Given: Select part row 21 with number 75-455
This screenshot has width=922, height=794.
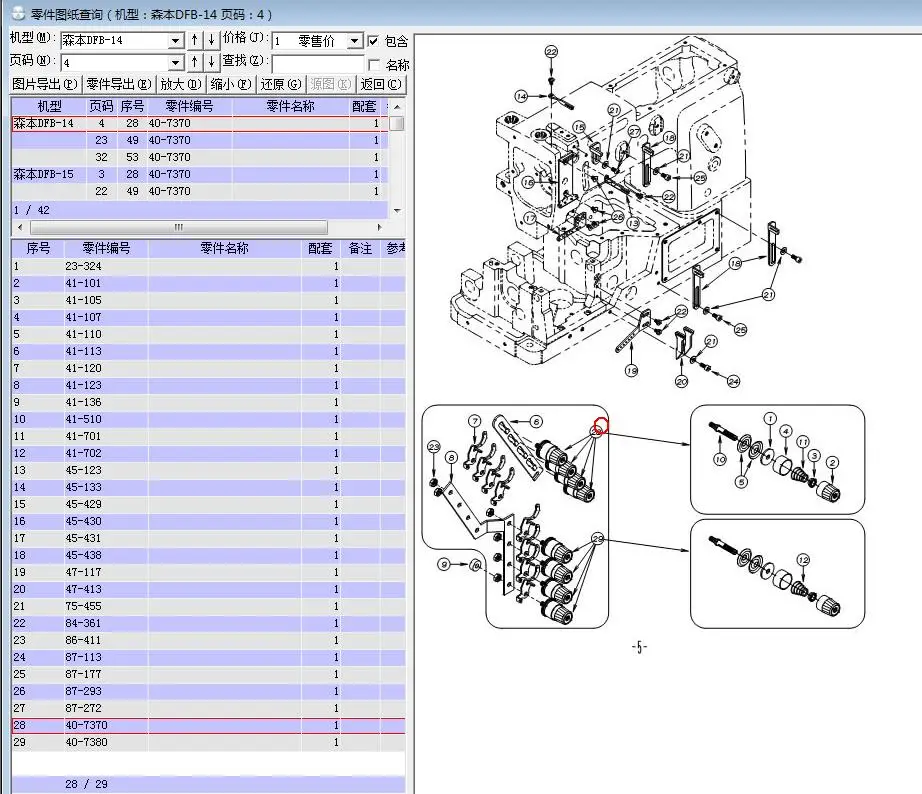Looking at the screenshot, I should pyautogui.click(x=208, y=606).
